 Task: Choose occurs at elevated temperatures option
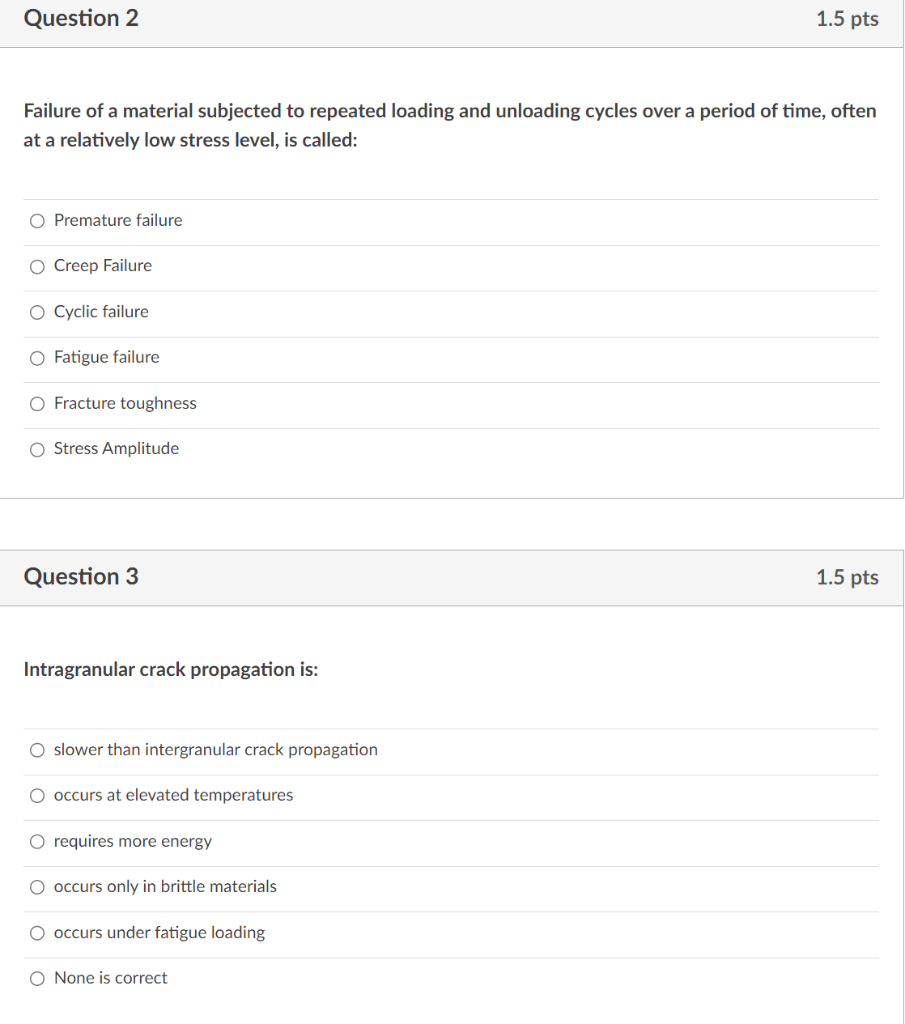(37, 795)
